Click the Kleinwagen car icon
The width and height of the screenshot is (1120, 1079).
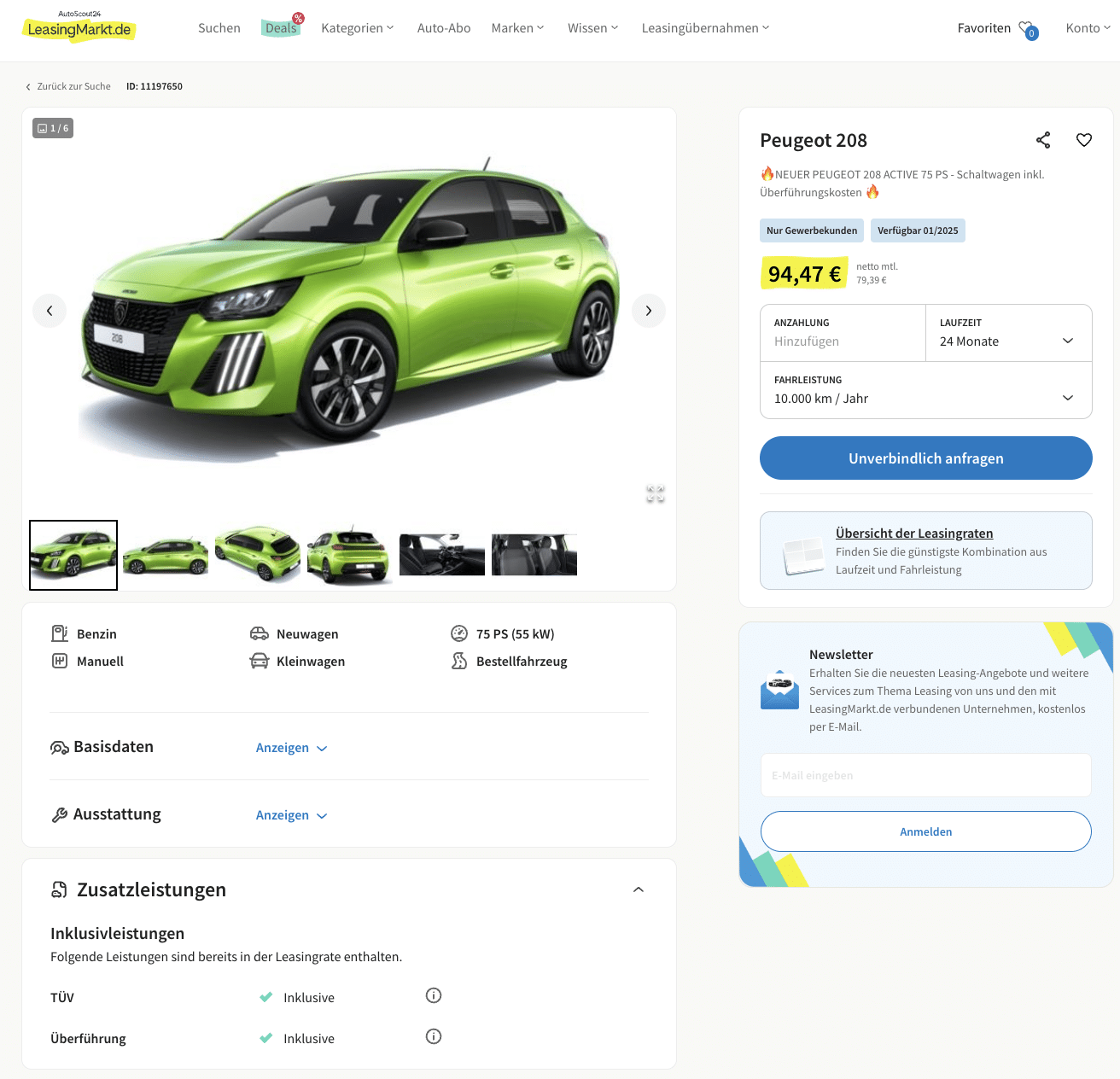[260, 661]
